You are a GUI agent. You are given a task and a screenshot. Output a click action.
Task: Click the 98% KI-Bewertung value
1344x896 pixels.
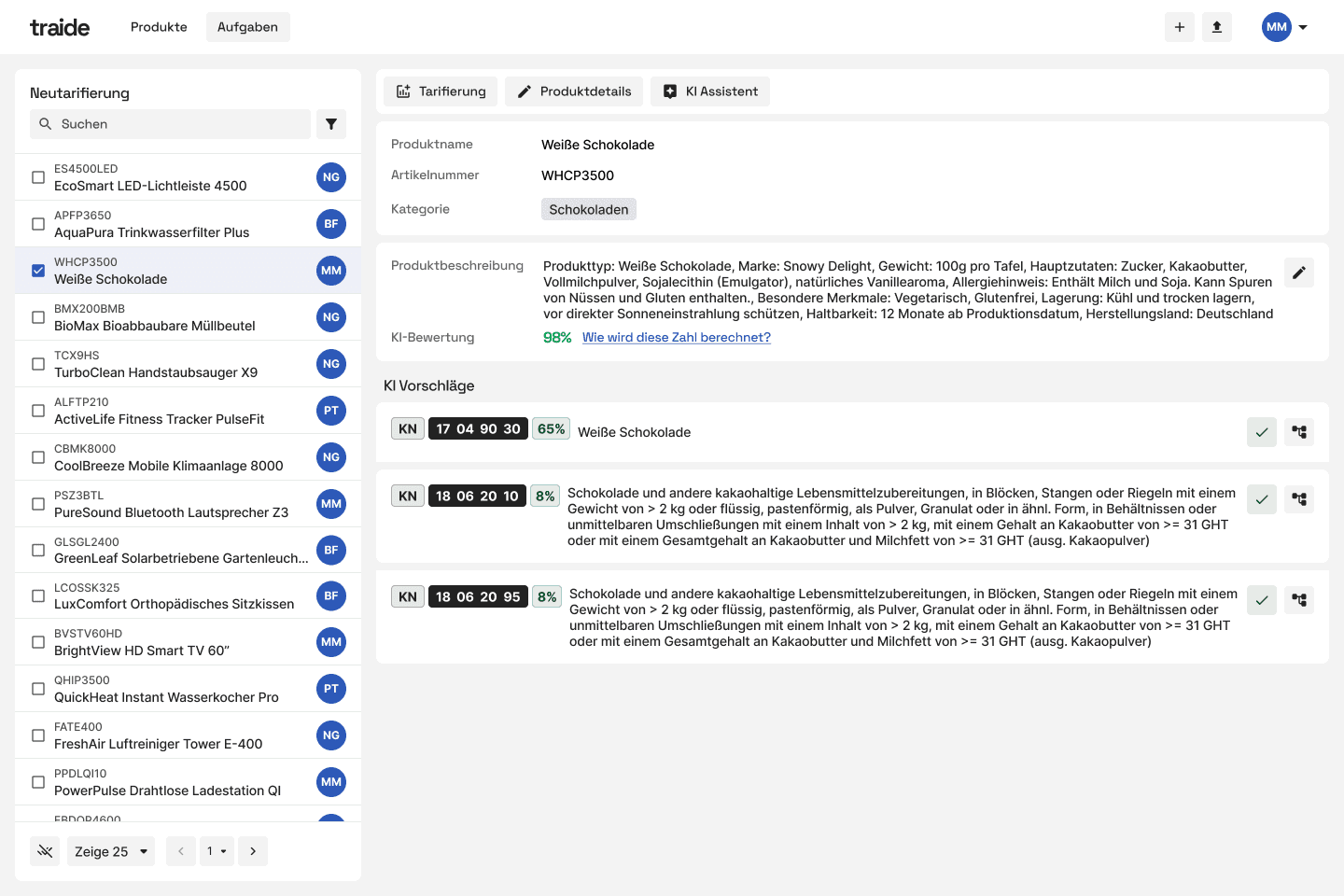(557, 338)
